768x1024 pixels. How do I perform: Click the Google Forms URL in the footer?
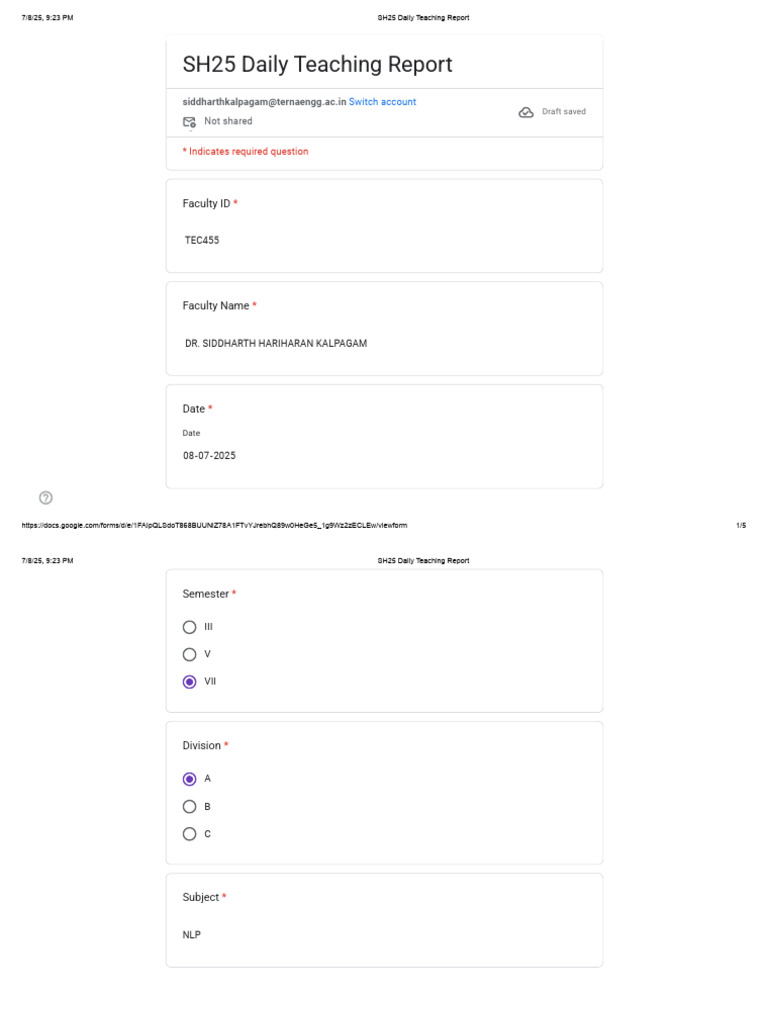[x=214, y=525]
